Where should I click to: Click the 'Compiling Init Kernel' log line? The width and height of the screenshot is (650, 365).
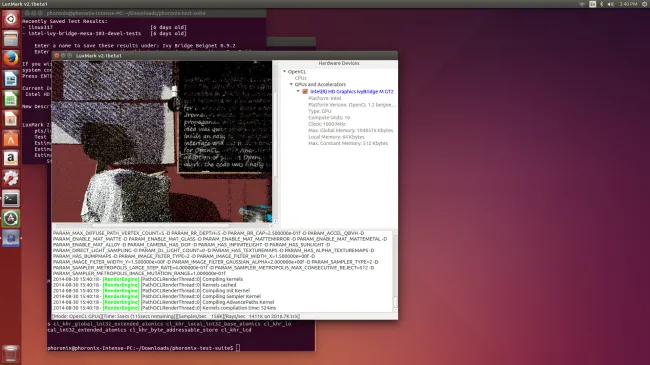pyautogui.click(x=151, y=291)
